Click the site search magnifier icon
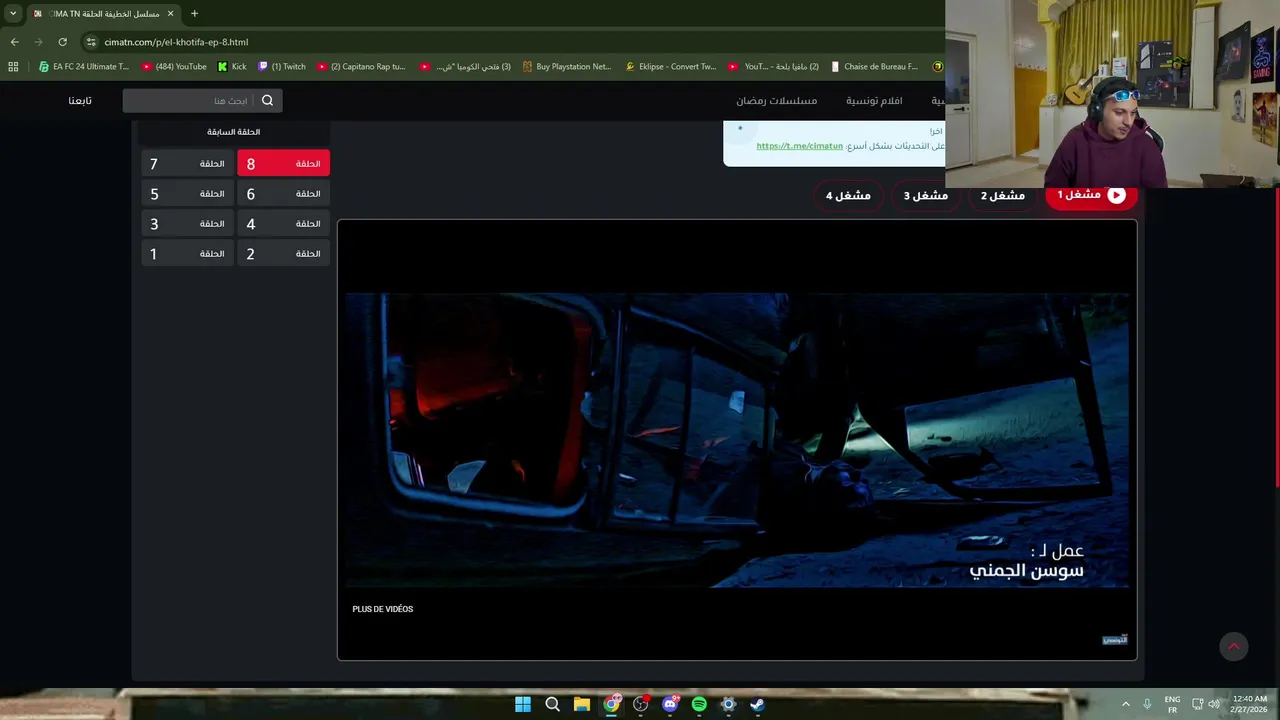This screenshot has width=1280, height=720. coord(267,101)
